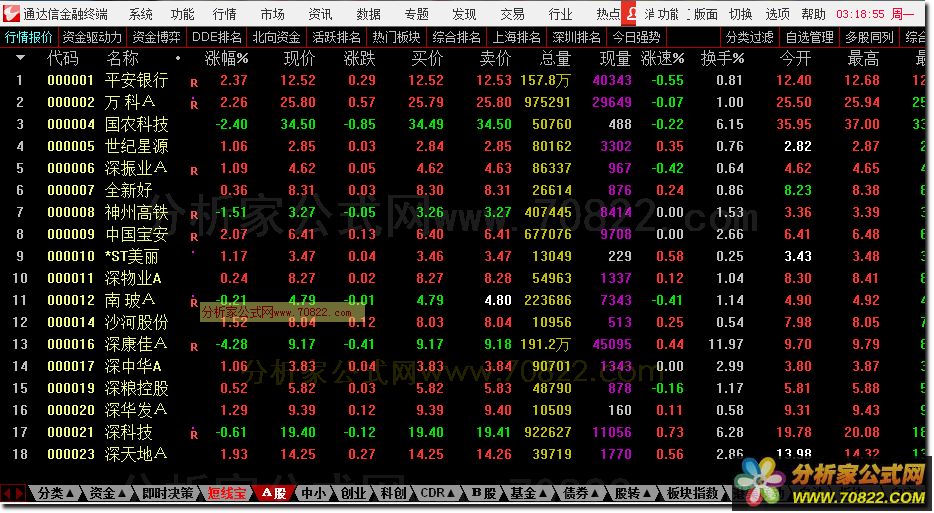
Task: Click the left scroll arrow beside bottom tabs
Action: 7,493
